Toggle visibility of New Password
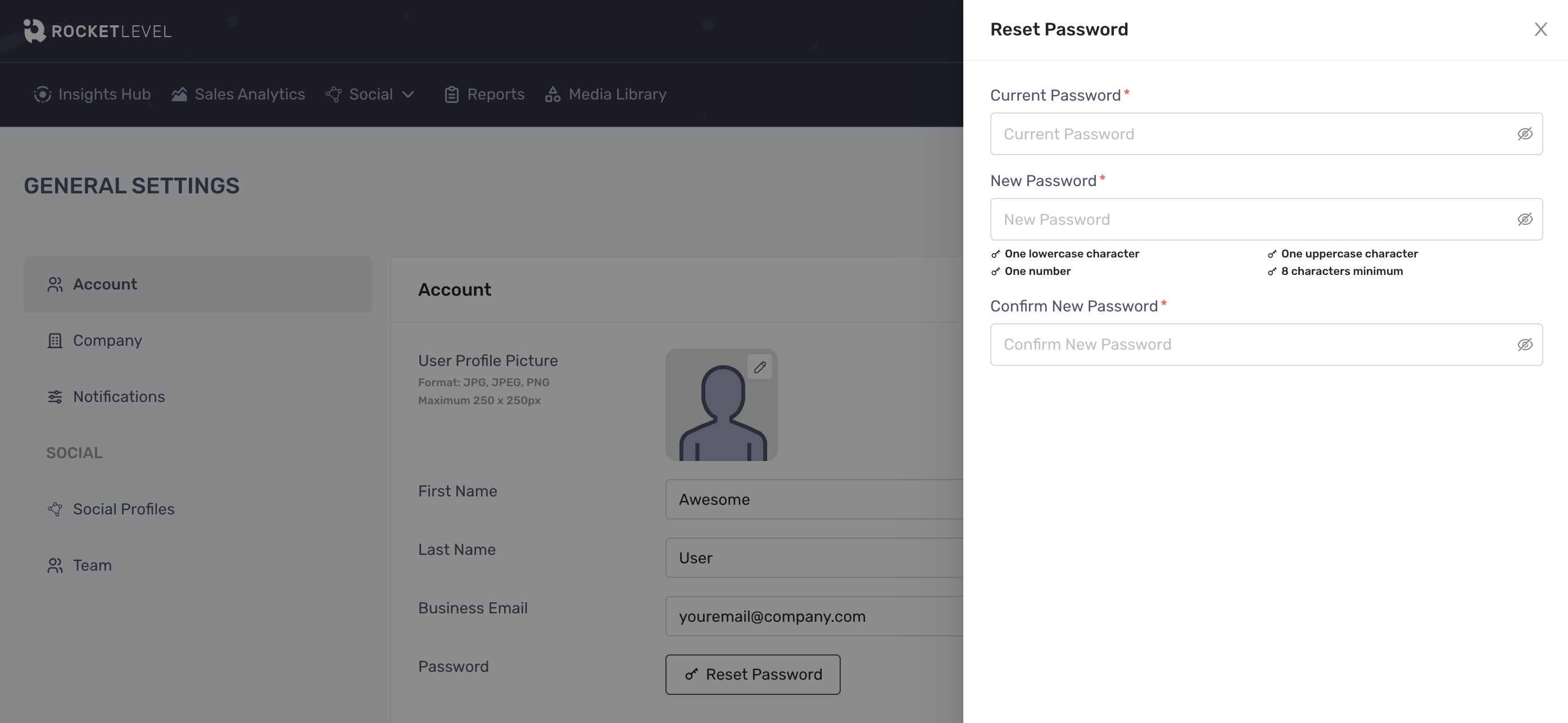Screen dimensions: 1568x723 click(1525, 219)
